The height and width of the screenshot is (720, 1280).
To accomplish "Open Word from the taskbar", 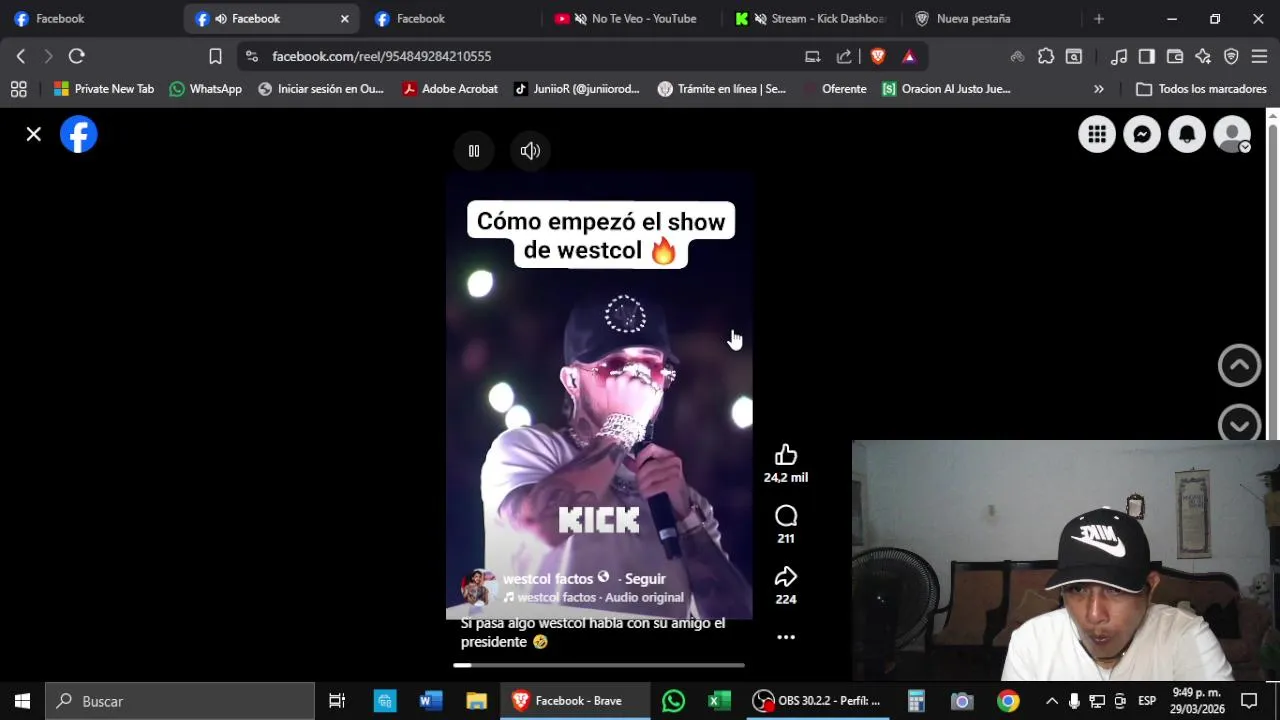I will point(430,701).
